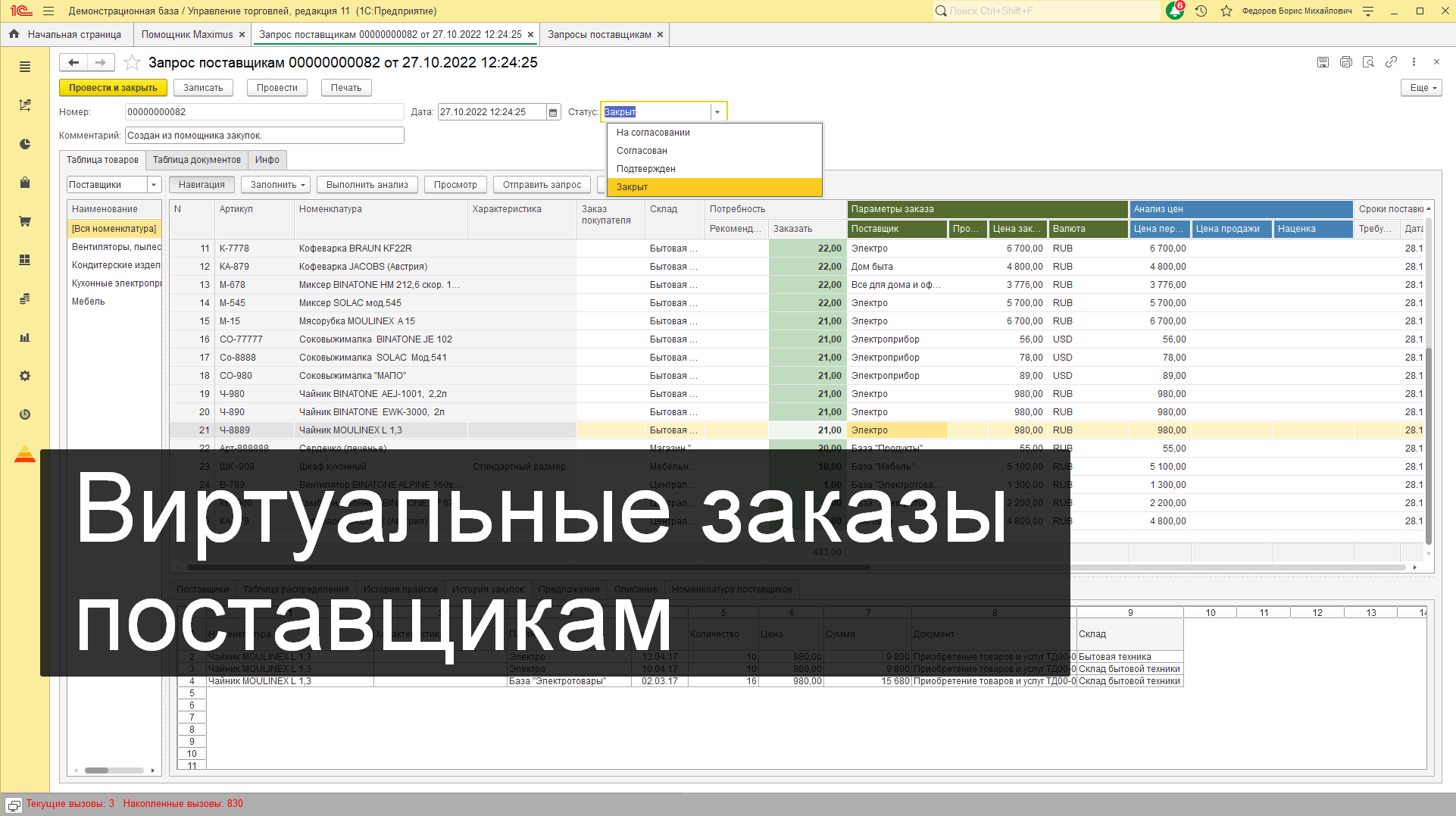Select status Согласован
The image size is (1456, 816).
(x=714, y=151)
